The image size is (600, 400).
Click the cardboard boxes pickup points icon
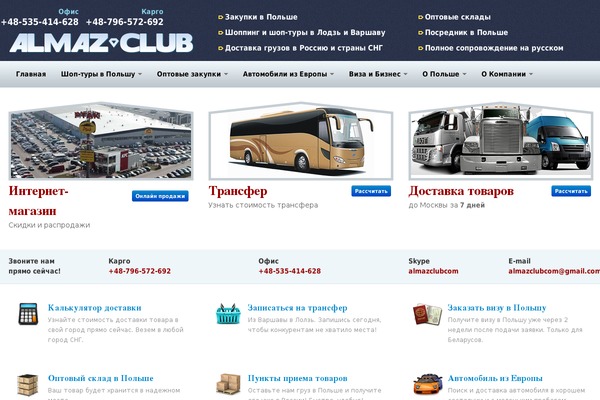point(228,384)
